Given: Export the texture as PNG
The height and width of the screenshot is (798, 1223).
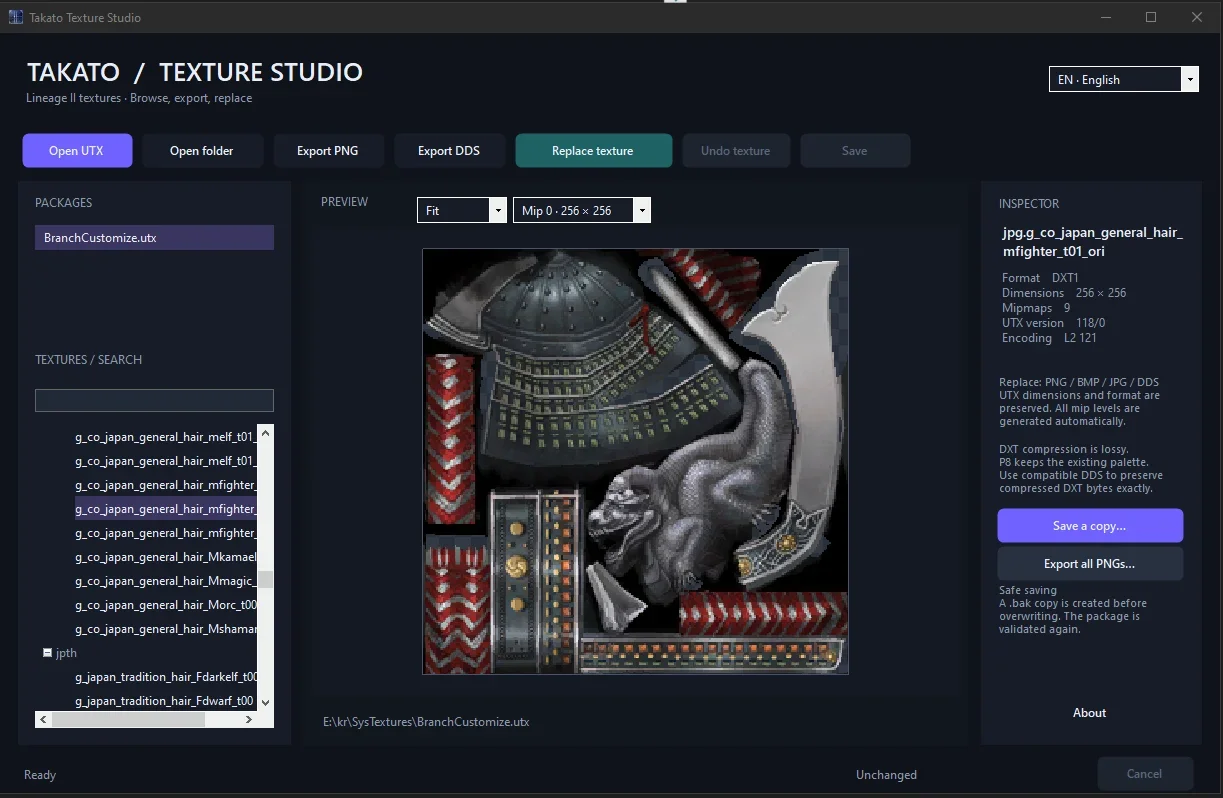Looking at the screenshot, I should (x=328, y=151).
